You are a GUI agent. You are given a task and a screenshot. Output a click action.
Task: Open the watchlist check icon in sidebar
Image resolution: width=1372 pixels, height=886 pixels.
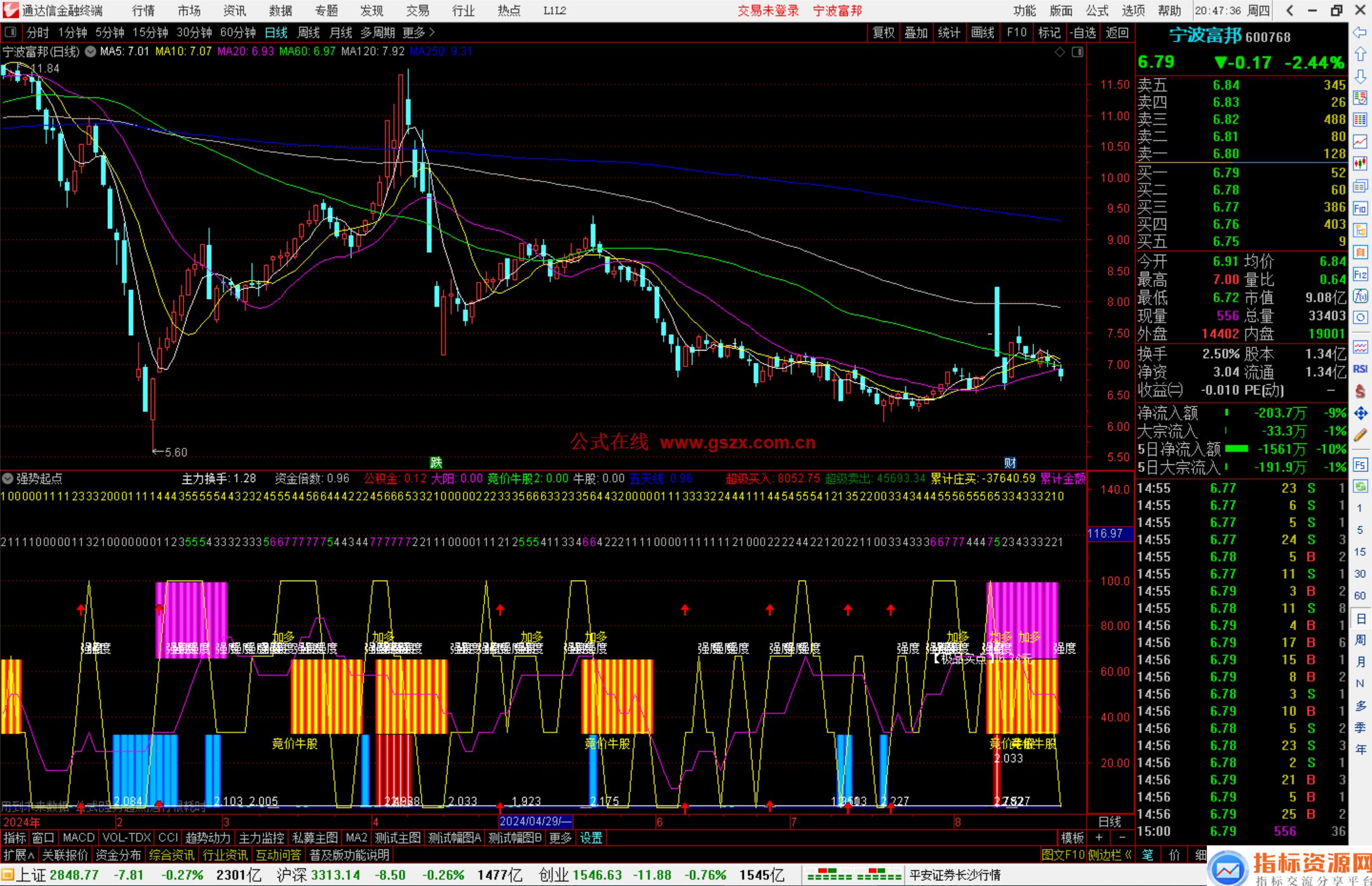(x=1360, y=98)
